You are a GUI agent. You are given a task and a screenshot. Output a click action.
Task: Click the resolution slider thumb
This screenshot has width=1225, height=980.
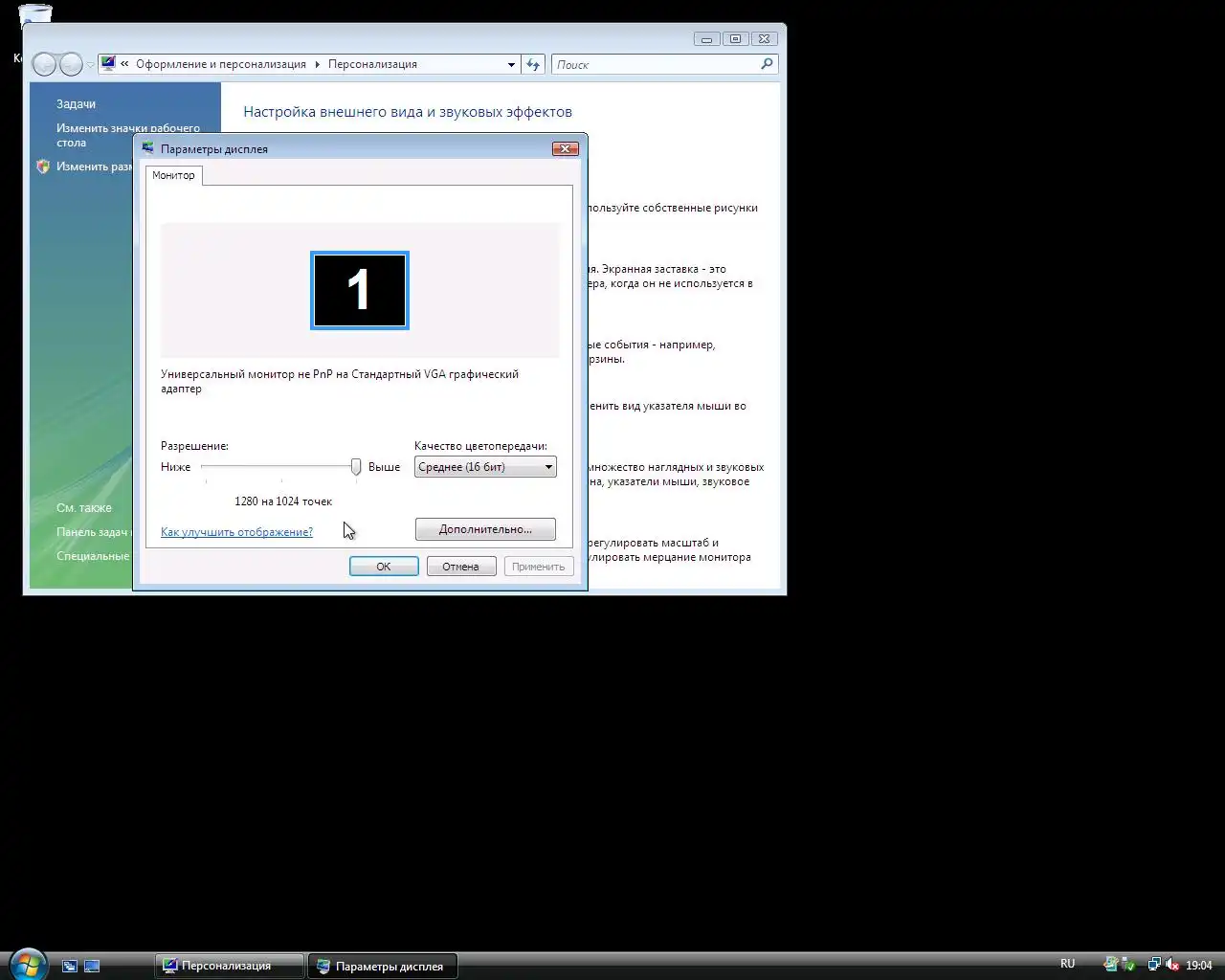pyautogui.click(x=356, y=467)
